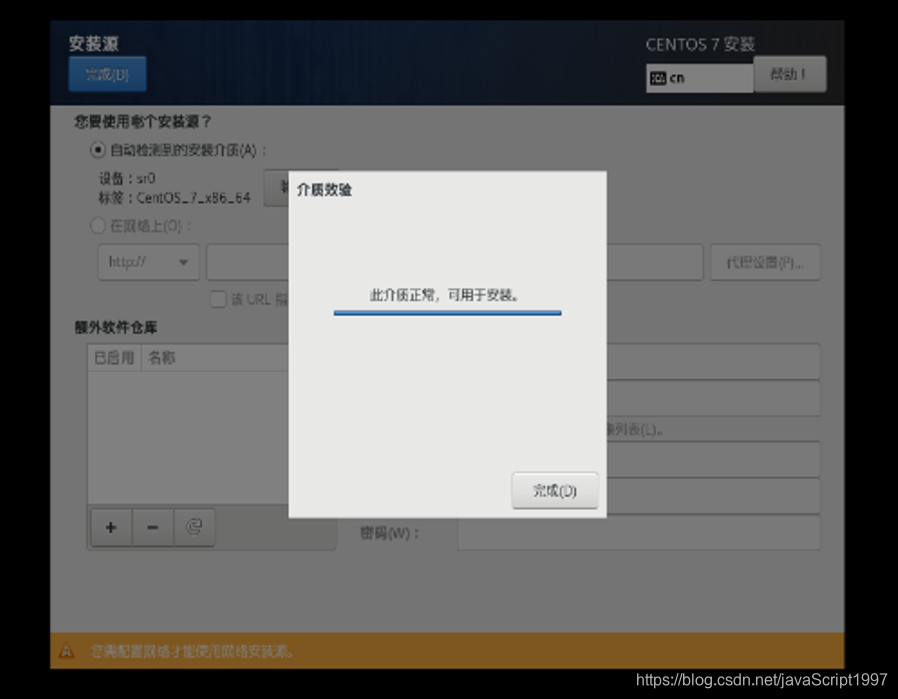Click the 代理设置(P) proxy button

click(x=765, y=262)
